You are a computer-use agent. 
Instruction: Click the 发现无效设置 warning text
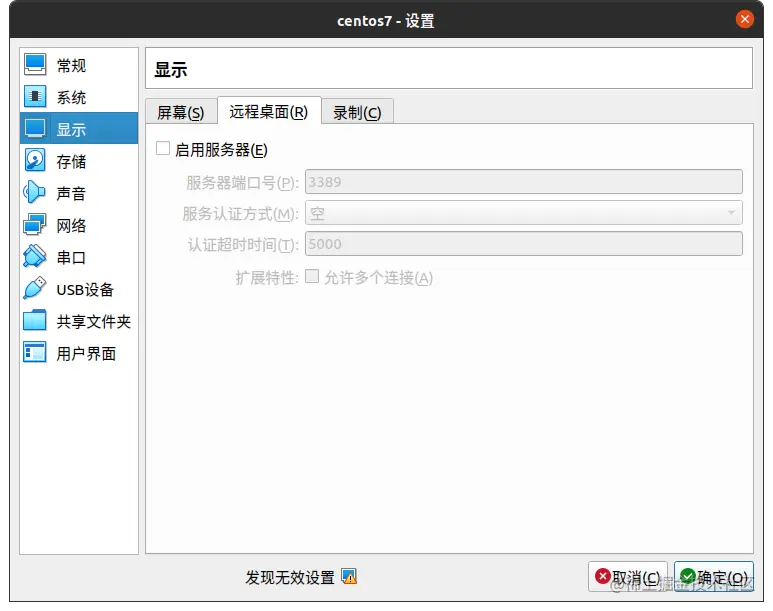coord(290,577)
